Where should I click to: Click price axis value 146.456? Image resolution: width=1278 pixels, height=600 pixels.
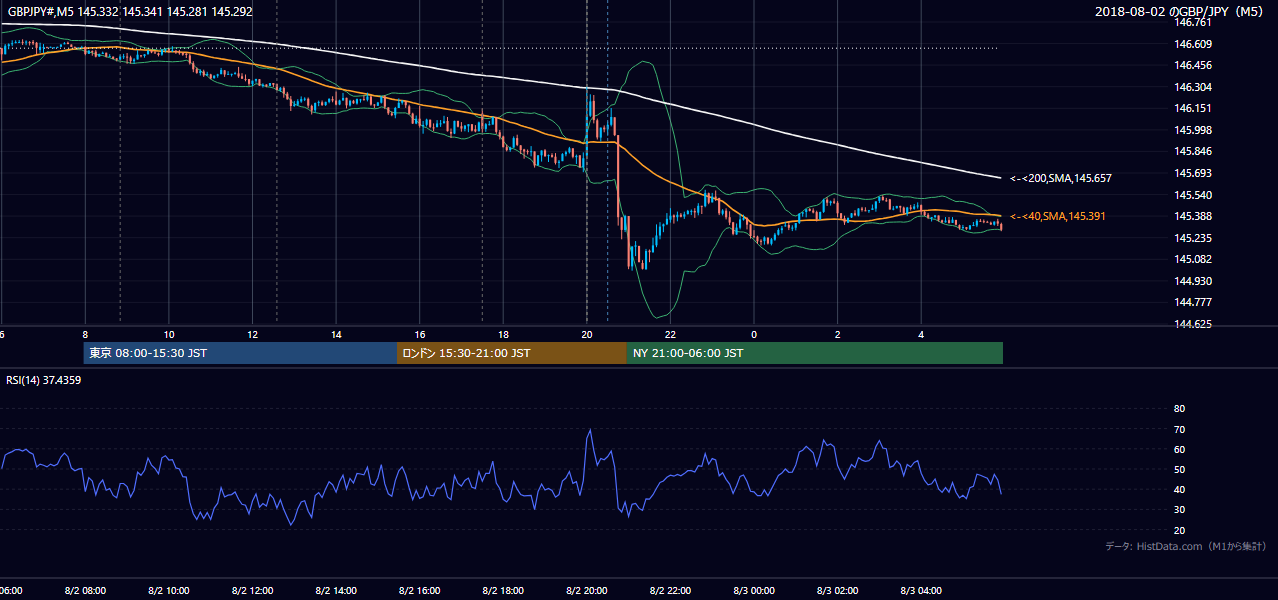tap(1193, 65)
